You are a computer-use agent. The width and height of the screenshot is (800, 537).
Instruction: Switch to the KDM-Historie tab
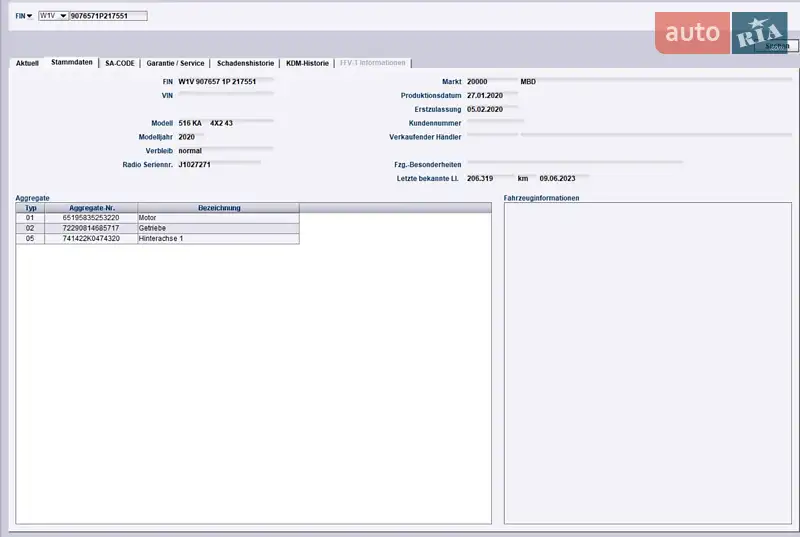pos(307,63)
